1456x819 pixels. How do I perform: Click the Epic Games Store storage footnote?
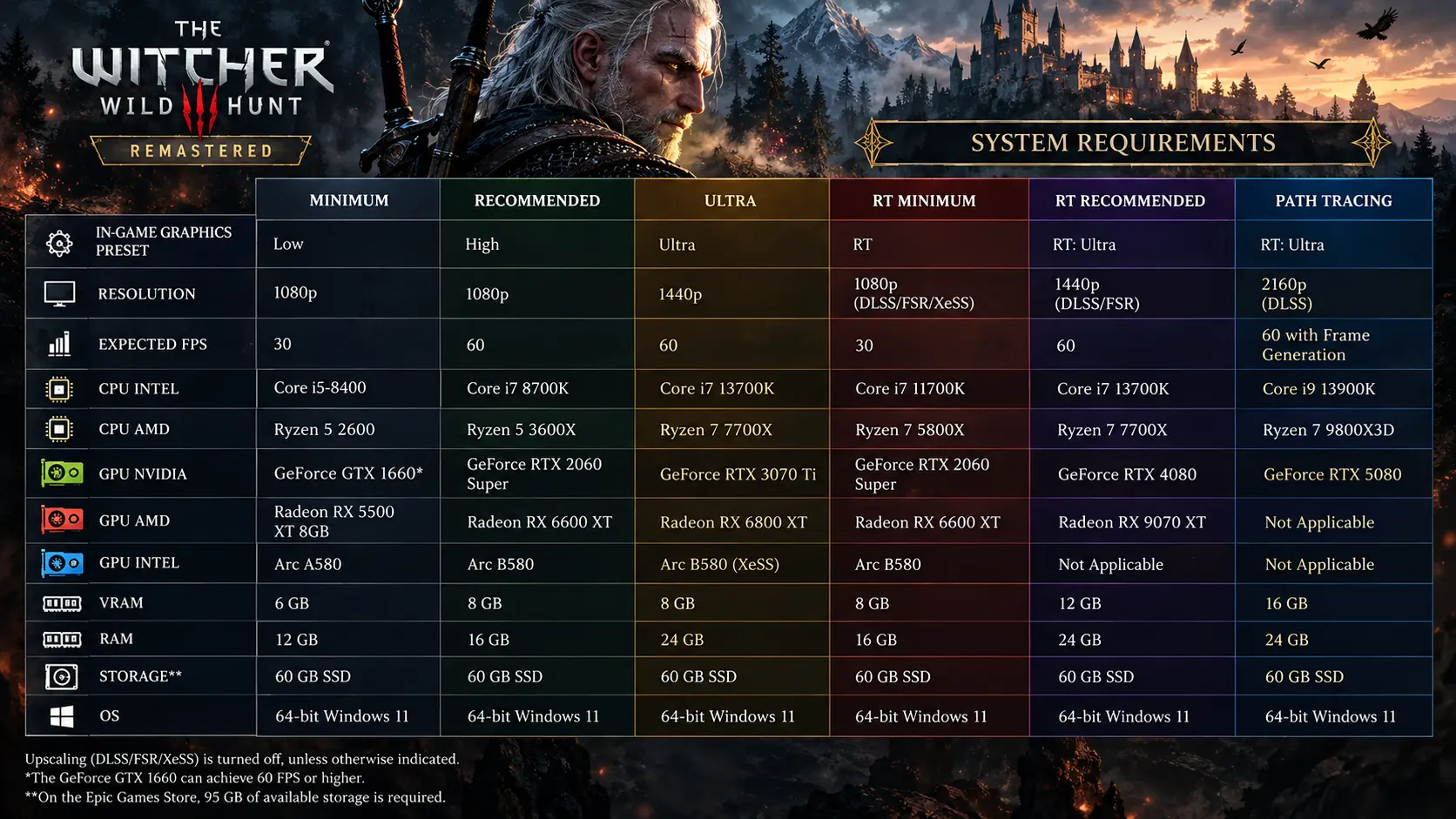click(235, 797)
